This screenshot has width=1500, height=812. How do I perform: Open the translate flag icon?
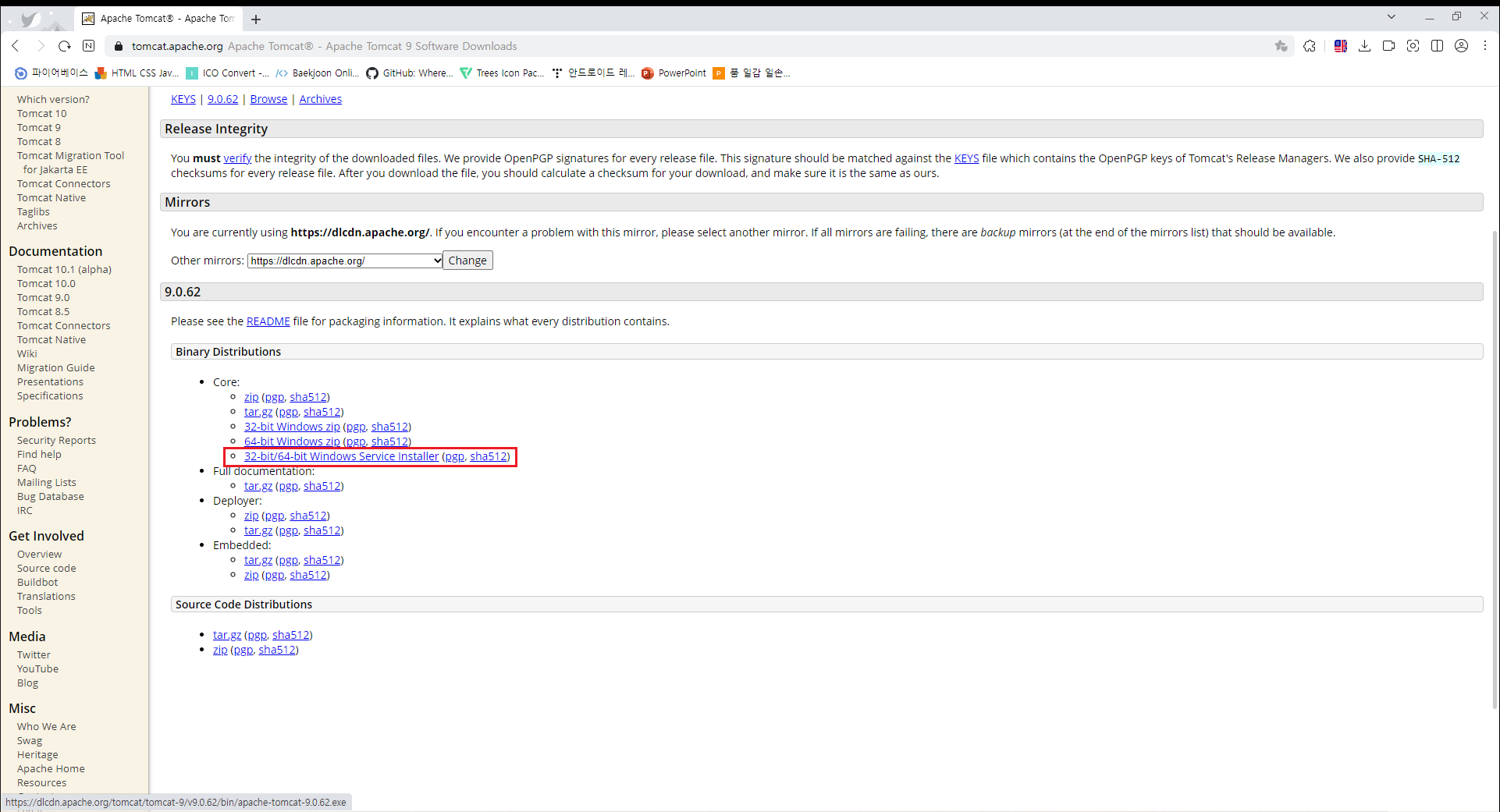click(x=1341, y=46)
